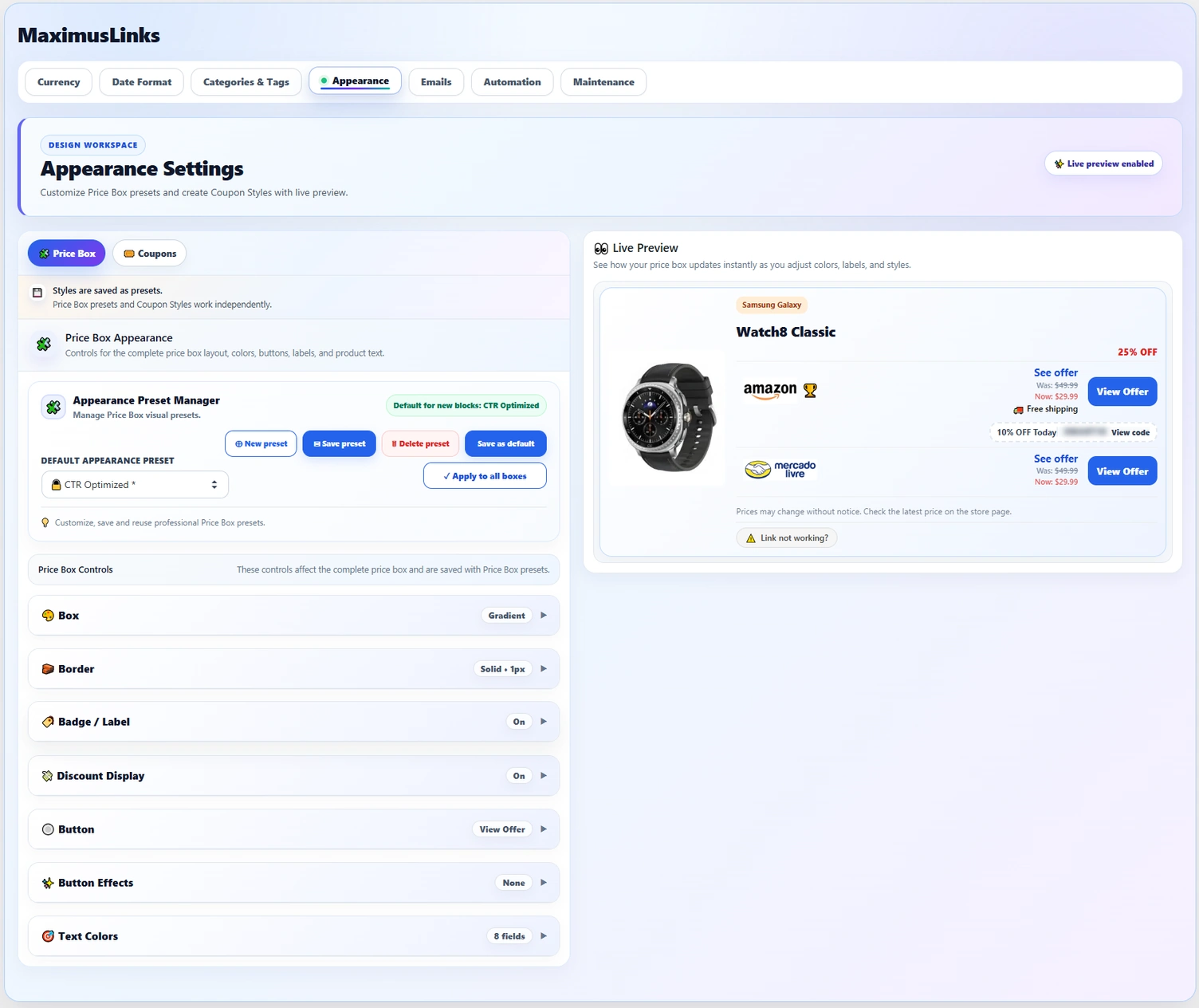The height and width of the screenshot is (1008, 1199).
Task: Click the Discount Display icon
Action: (47, 776)
